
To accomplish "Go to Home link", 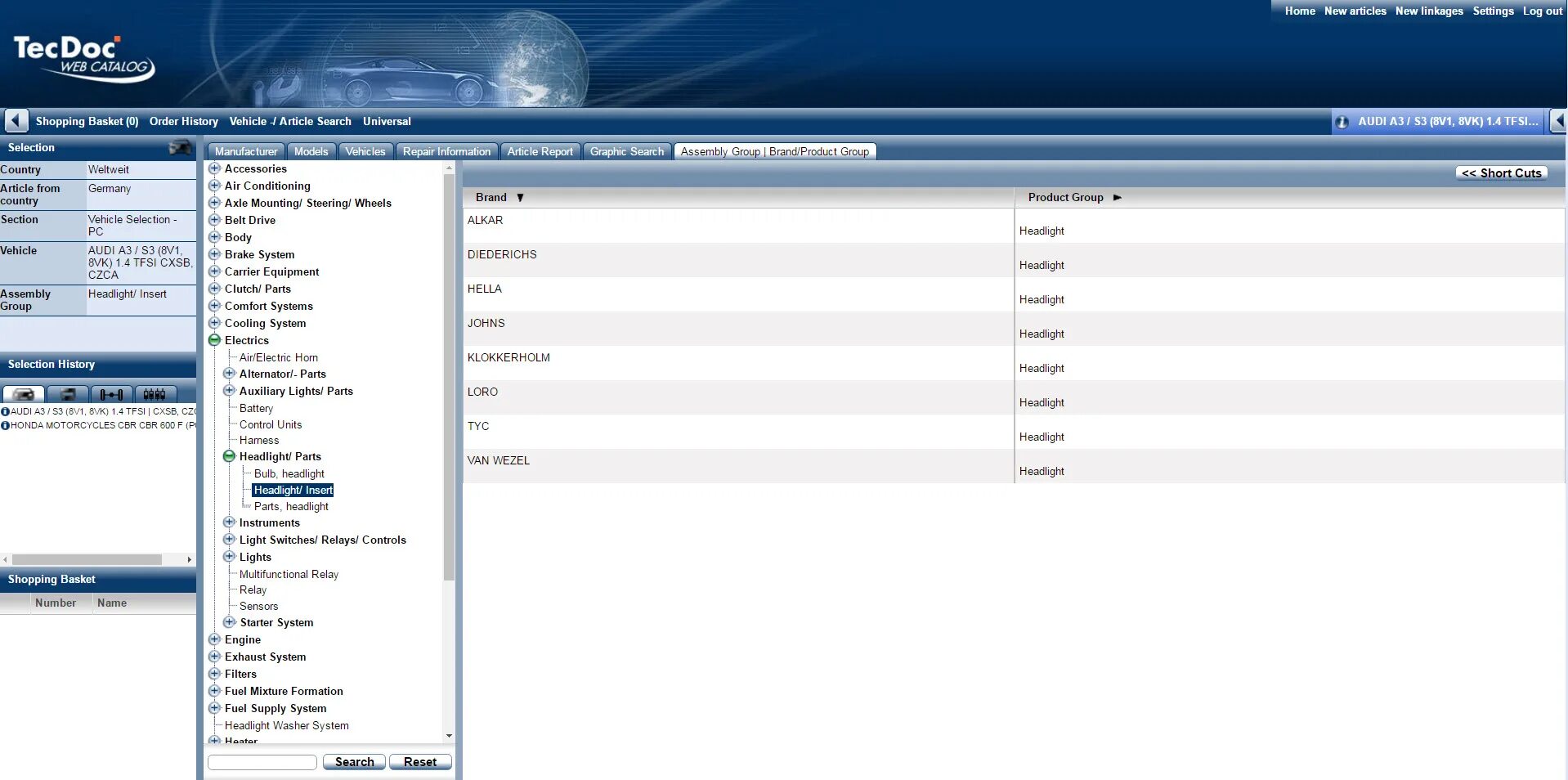I will tap(1300, 11).
